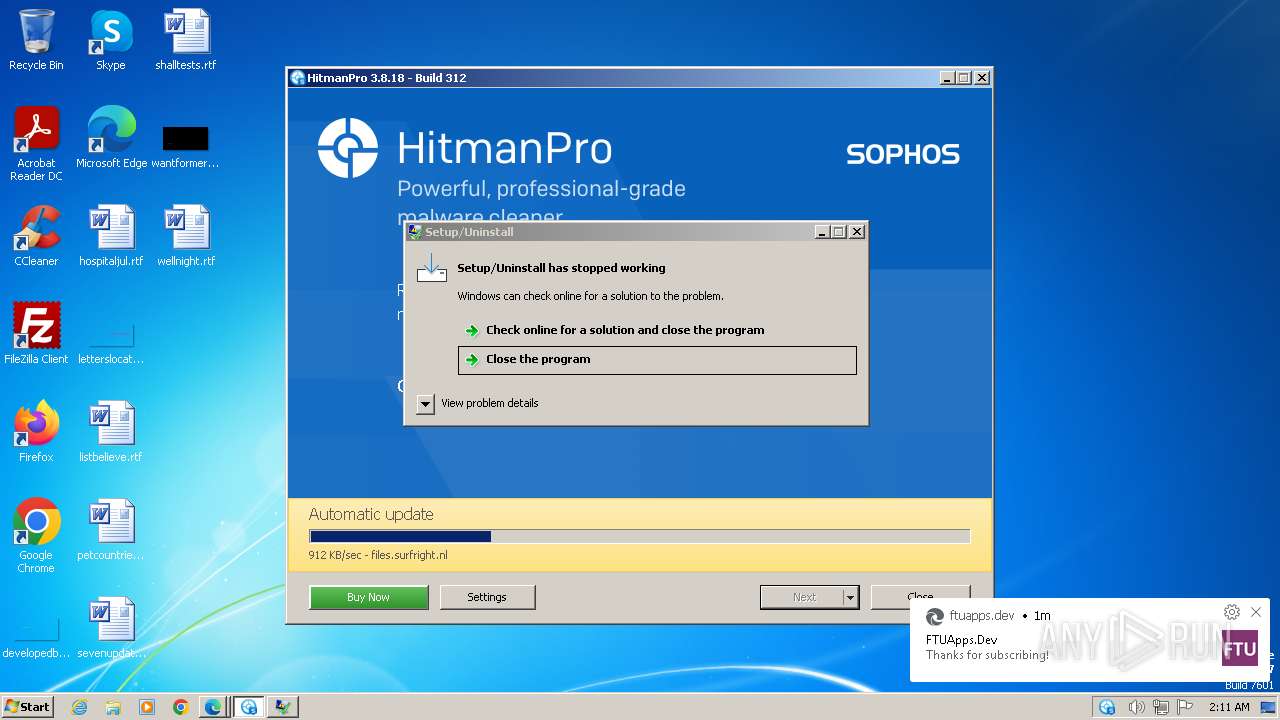The image size is (1280, 720).
Task: Switch to HitmanPro taskbar button
Action: click(249, 707)
